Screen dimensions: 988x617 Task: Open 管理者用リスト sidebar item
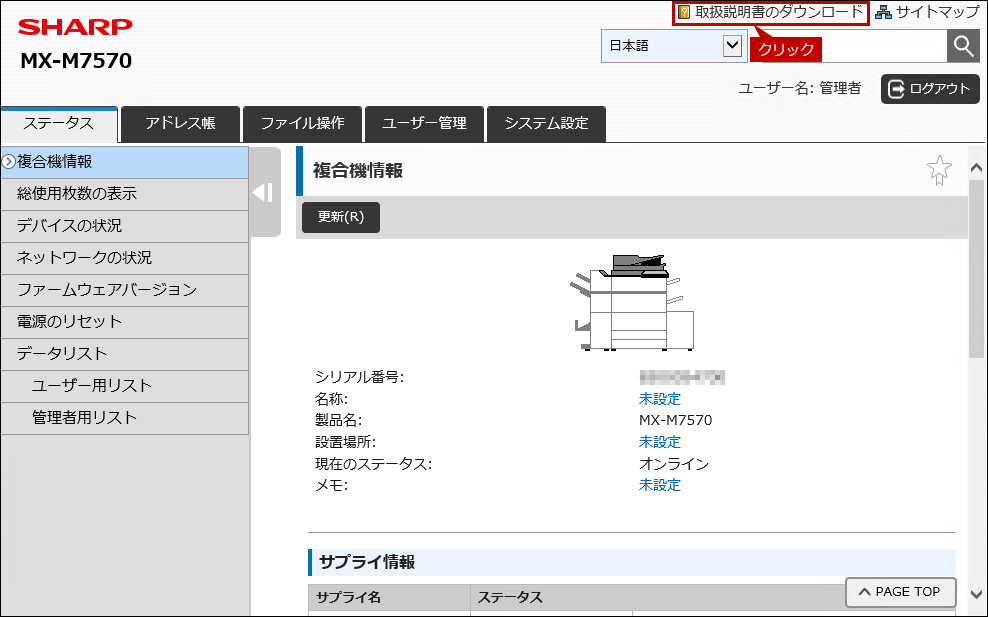tap(125, 418)
